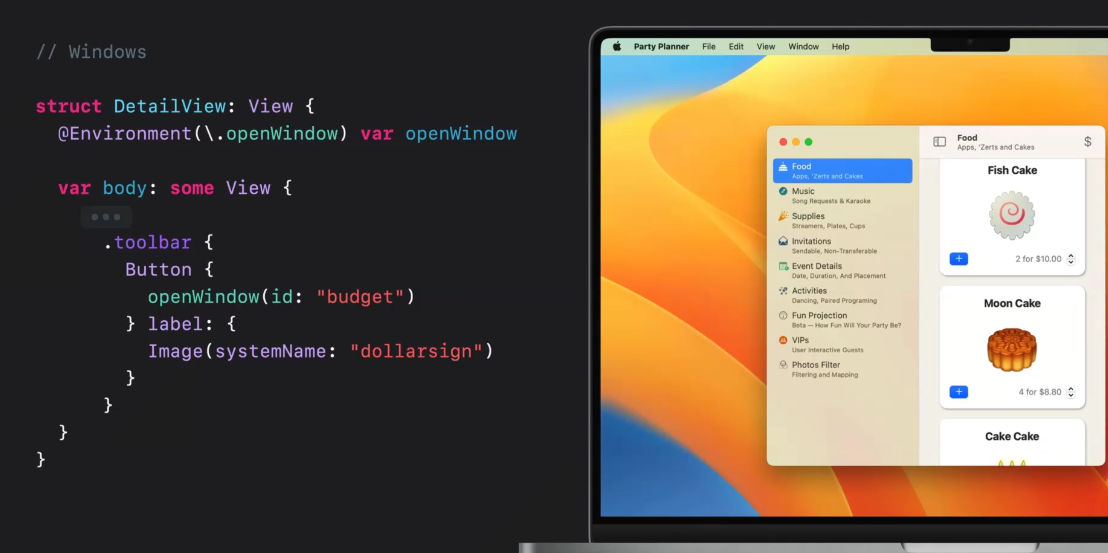Select VIPs in the sidebar
Screen dimensions: 1108x553
(842, 345)
